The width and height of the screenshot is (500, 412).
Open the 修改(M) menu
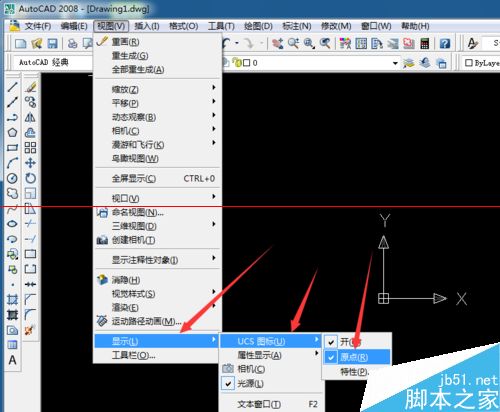pos(336,26)
